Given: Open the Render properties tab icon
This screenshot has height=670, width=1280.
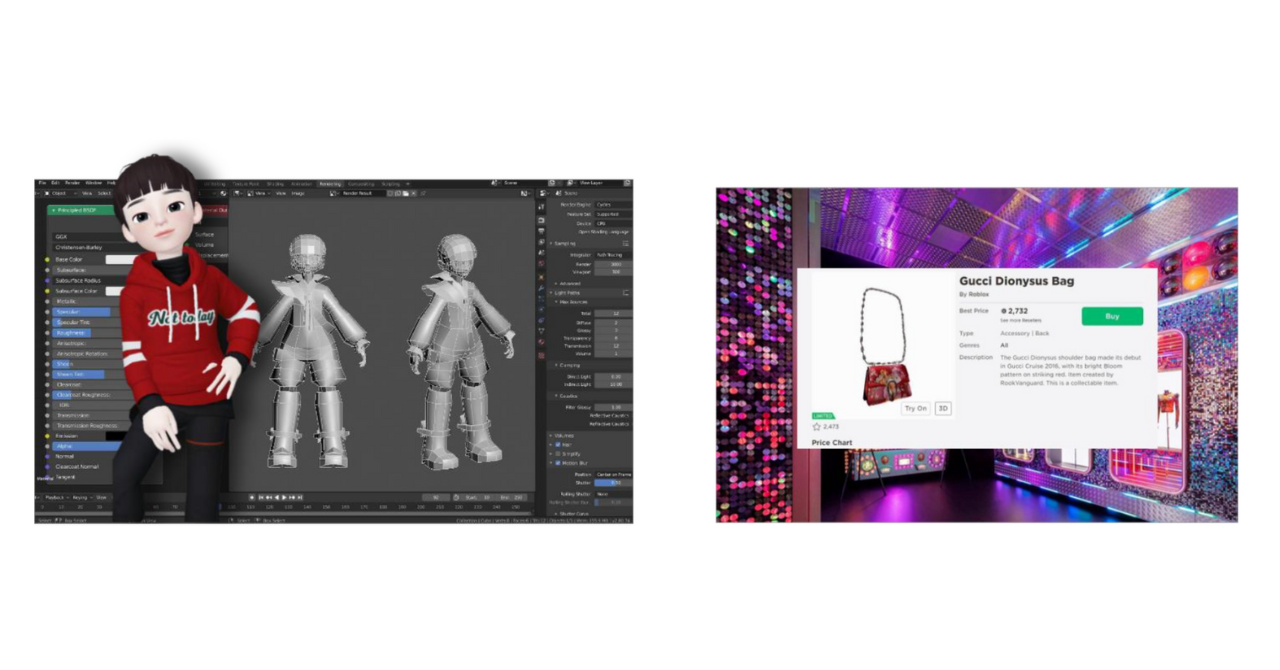Looking at the screenshot, I should (x=541, y=220).
